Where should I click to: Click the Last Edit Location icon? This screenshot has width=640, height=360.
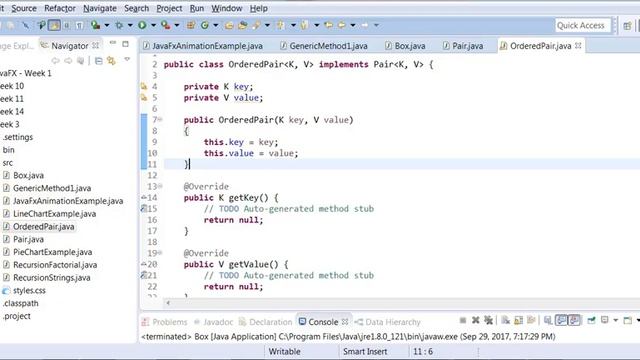328,25
